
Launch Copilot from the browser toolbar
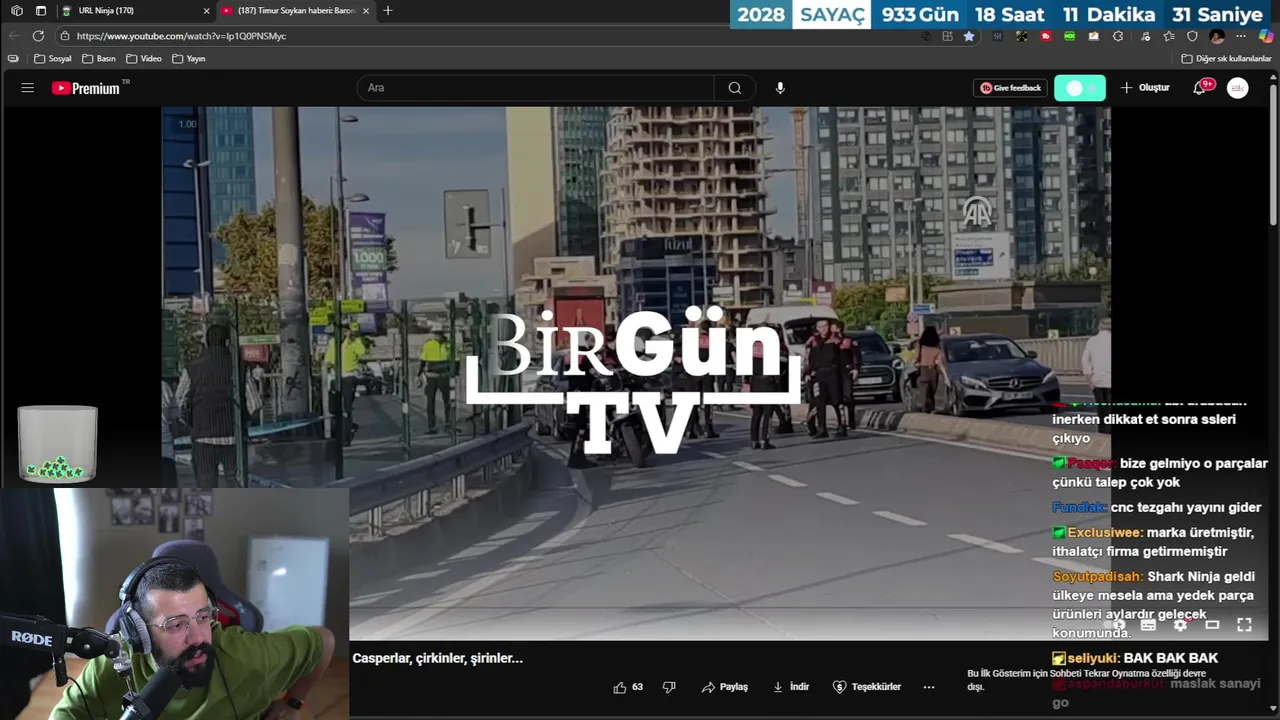[x=1266, y=36]
